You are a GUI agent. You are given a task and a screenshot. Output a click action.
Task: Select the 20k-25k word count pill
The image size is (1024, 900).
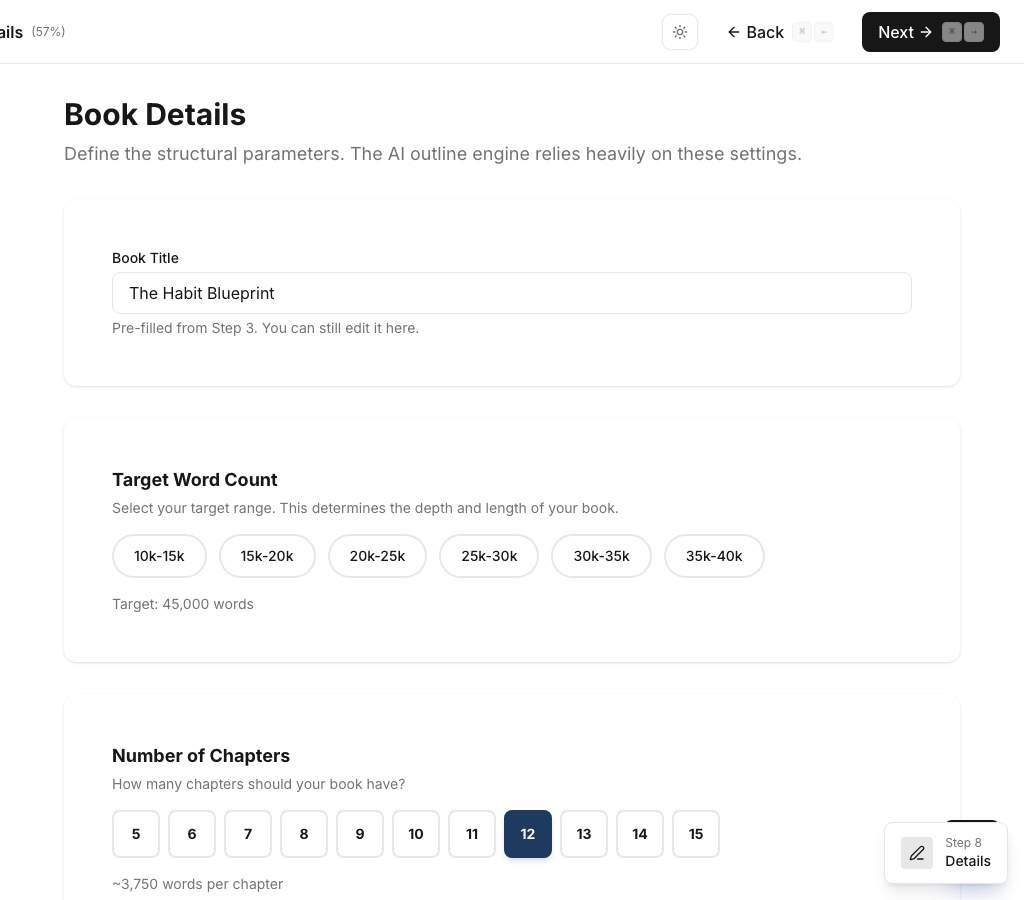coord(377,556)
